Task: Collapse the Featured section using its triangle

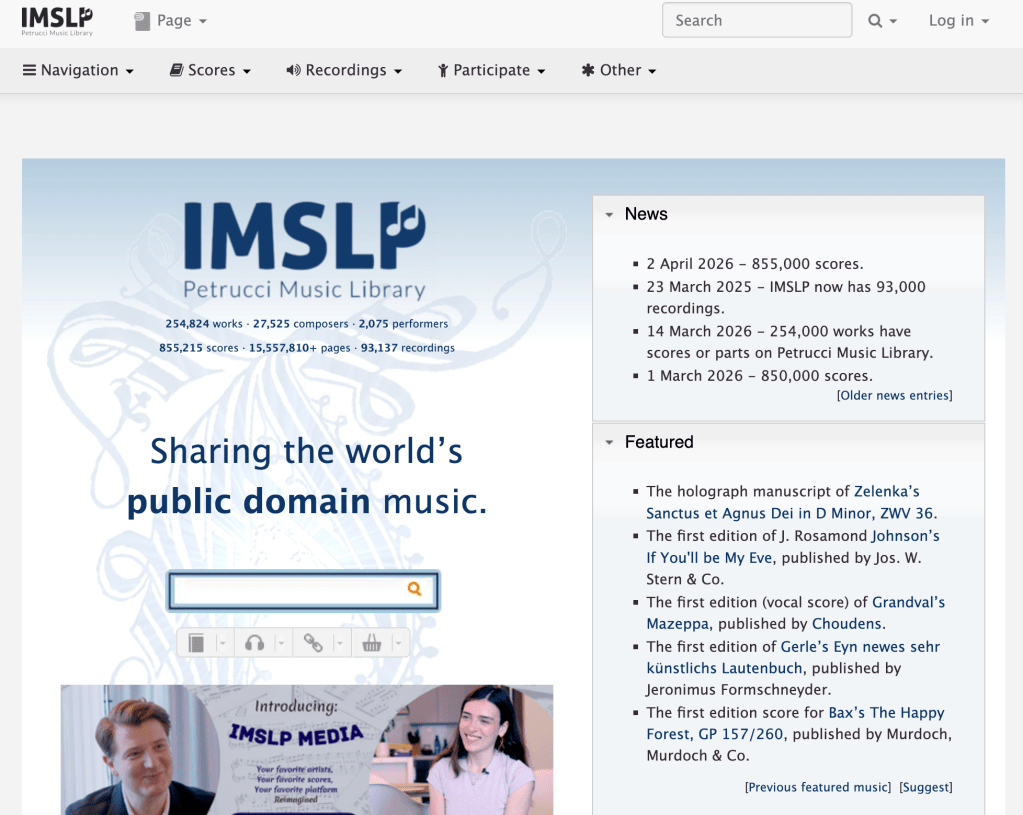Action: coord(609,442)
